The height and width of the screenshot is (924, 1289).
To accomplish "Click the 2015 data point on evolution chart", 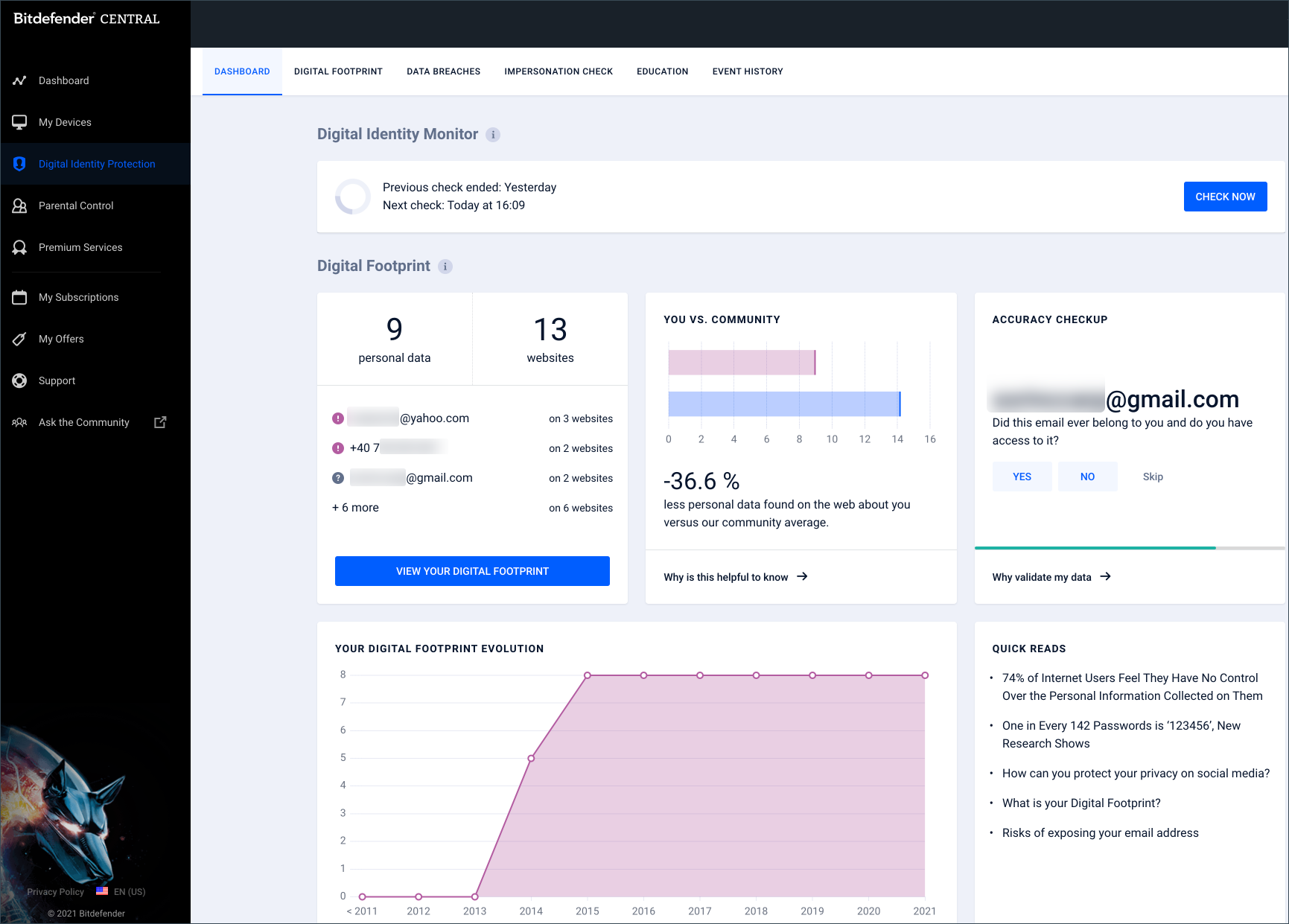I will (x=588, y=675).
